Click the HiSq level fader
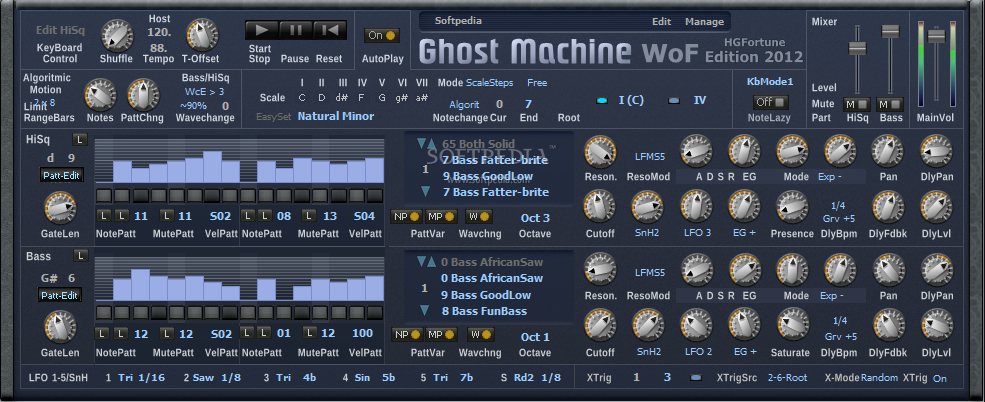Image resolution: width=985 pixels, height=402 pixels. (857, 48)
